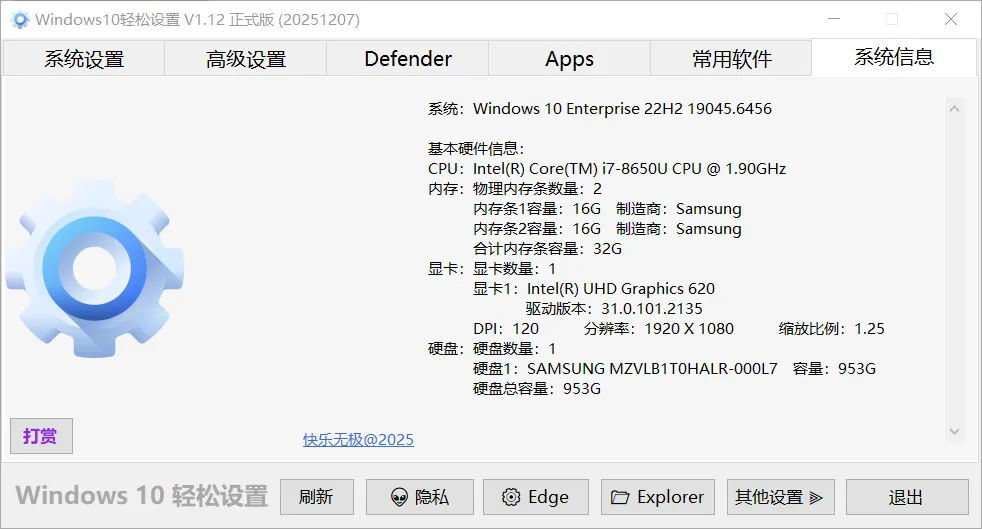Click the 内存条1容量 16G line

coord(607,209)
